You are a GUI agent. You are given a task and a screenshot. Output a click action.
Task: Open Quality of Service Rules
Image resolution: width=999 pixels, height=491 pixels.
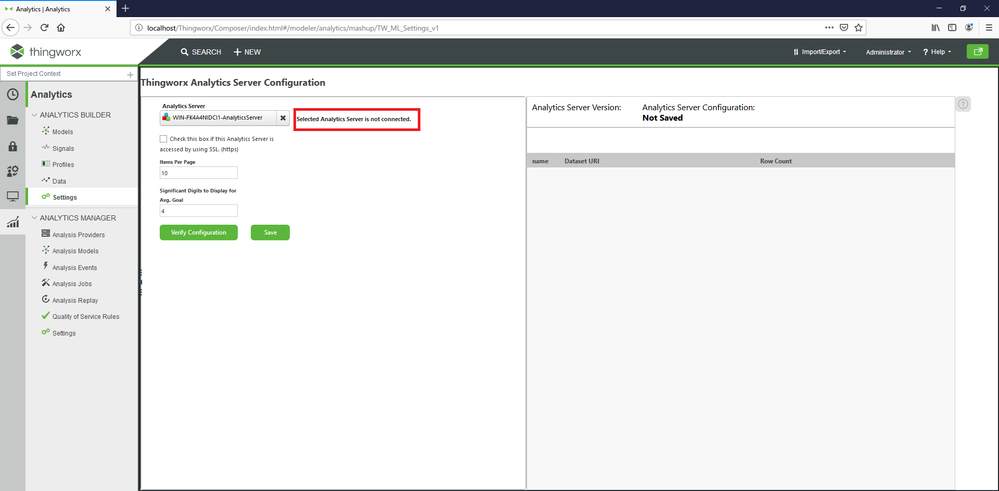[x=85, y=317]
